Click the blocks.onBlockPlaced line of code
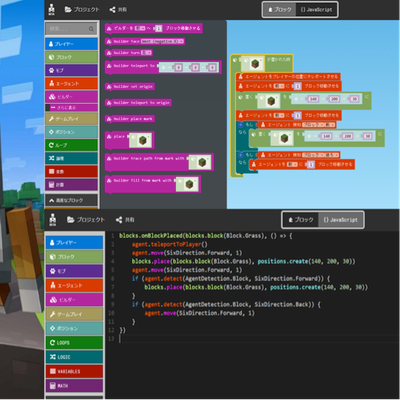 click(206, 236)
